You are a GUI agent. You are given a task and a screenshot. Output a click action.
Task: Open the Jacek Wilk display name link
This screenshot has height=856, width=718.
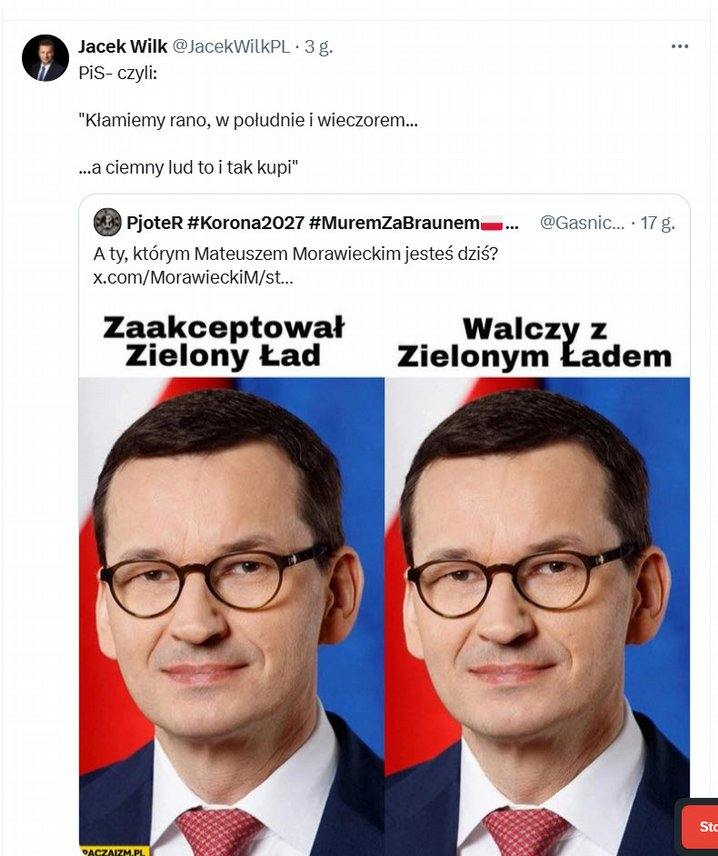pyautogui.click(x=122, y=47)
